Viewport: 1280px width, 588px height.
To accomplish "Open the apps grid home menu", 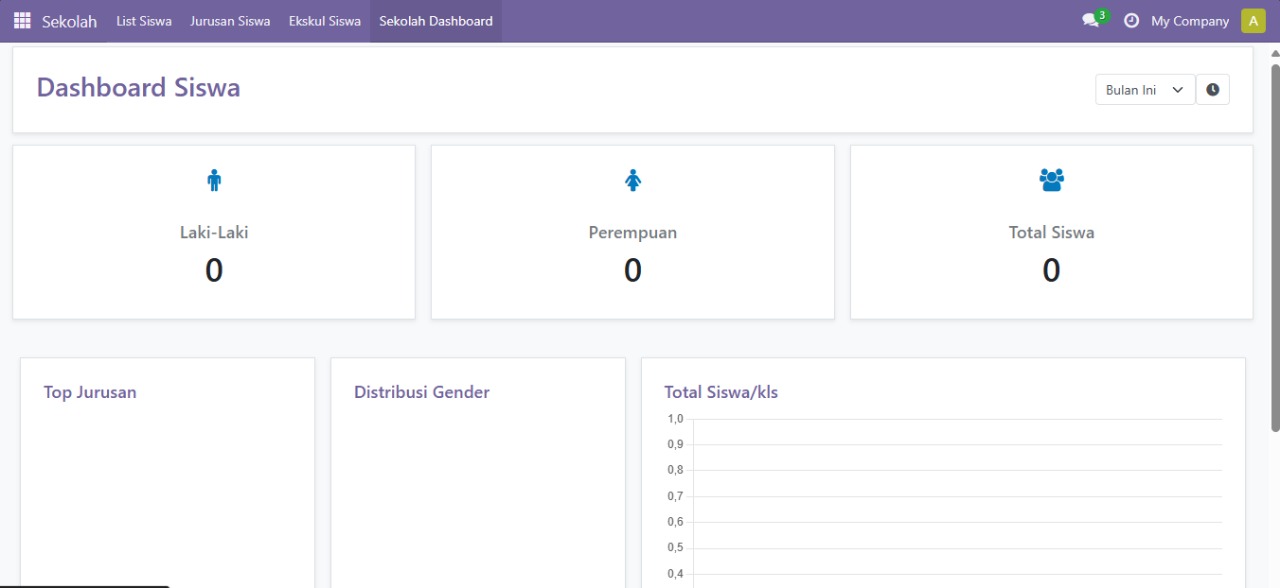I will (x=22, y=21).
